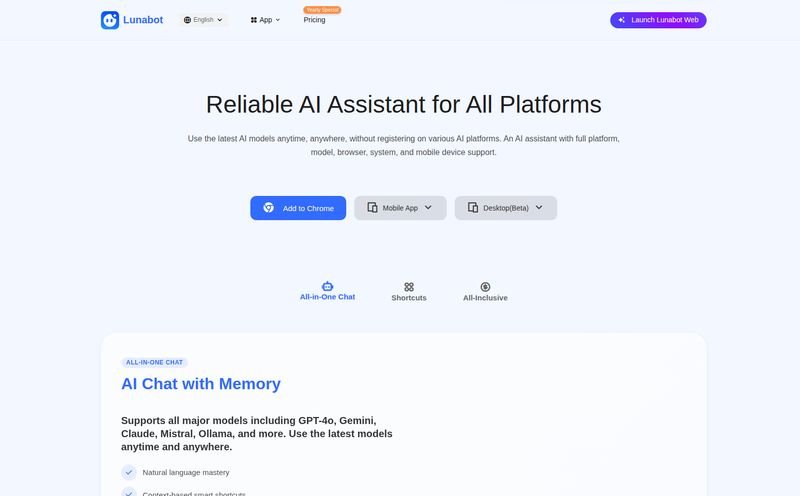This screenshot has height=496, width=800.
Task: Switch to the Shortcuts tab label
Action: click(409, 298)
